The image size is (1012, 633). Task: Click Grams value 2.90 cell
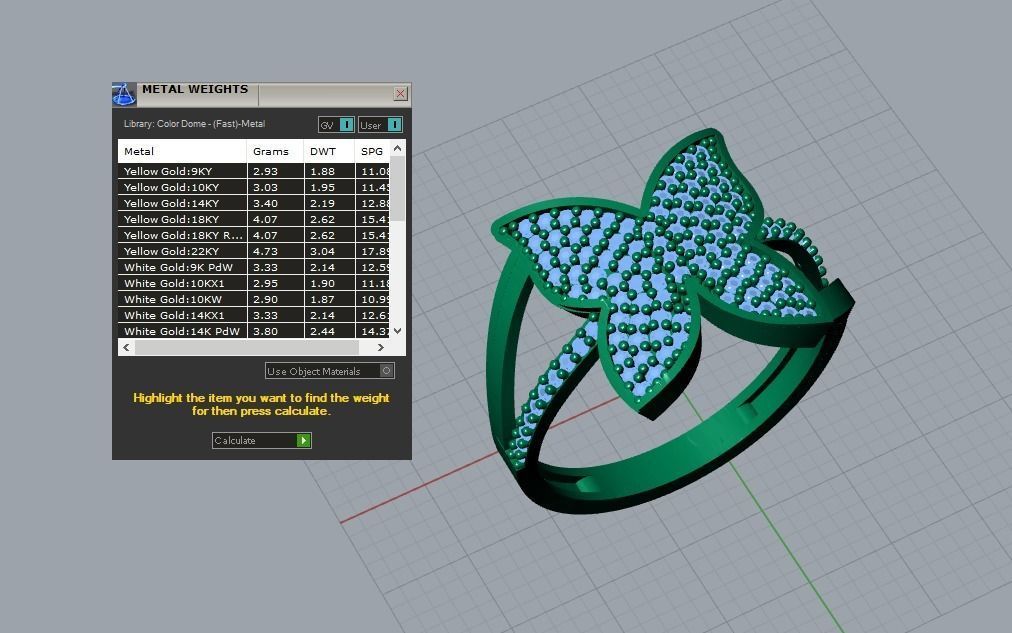click(x=275, y=299)
